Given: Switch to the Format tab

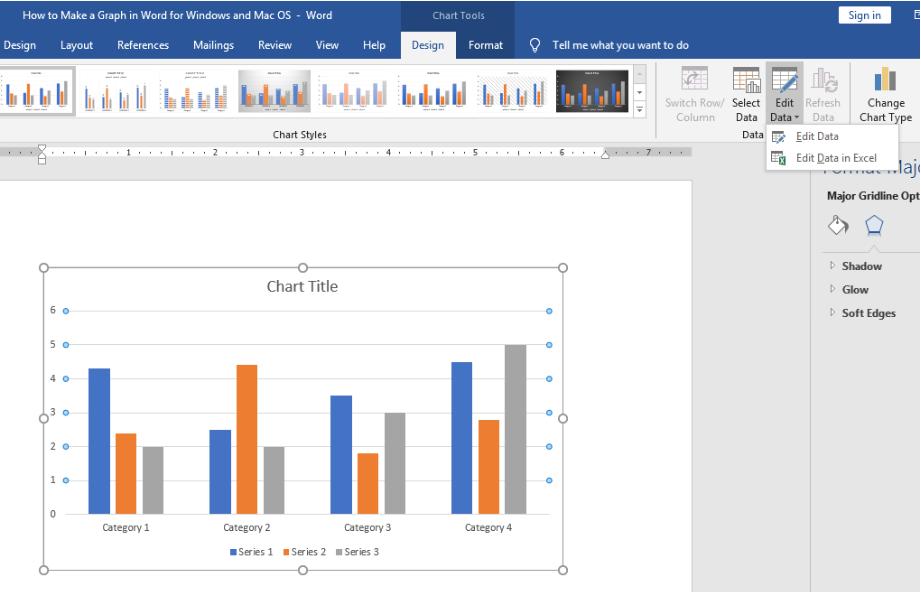Looking at the screenshot, I should tap(485, 44).
